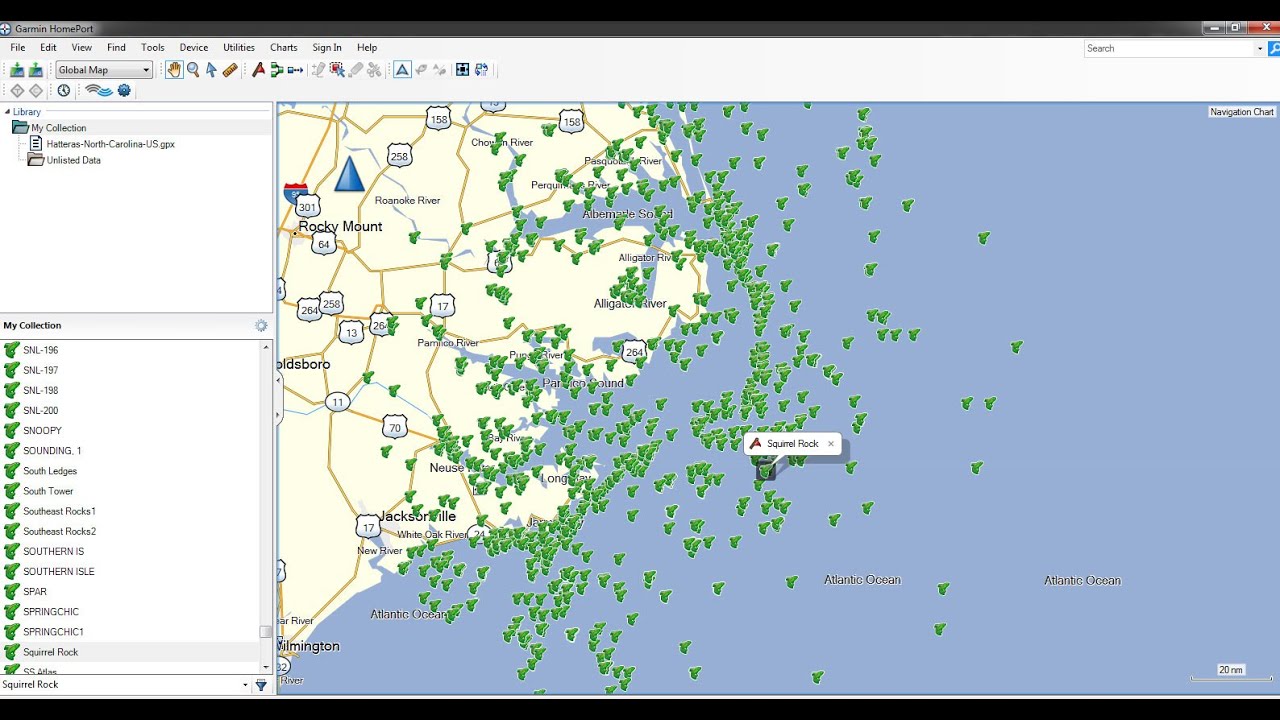
Task: Select South Ledges waypoint
Action: [130, 471]
